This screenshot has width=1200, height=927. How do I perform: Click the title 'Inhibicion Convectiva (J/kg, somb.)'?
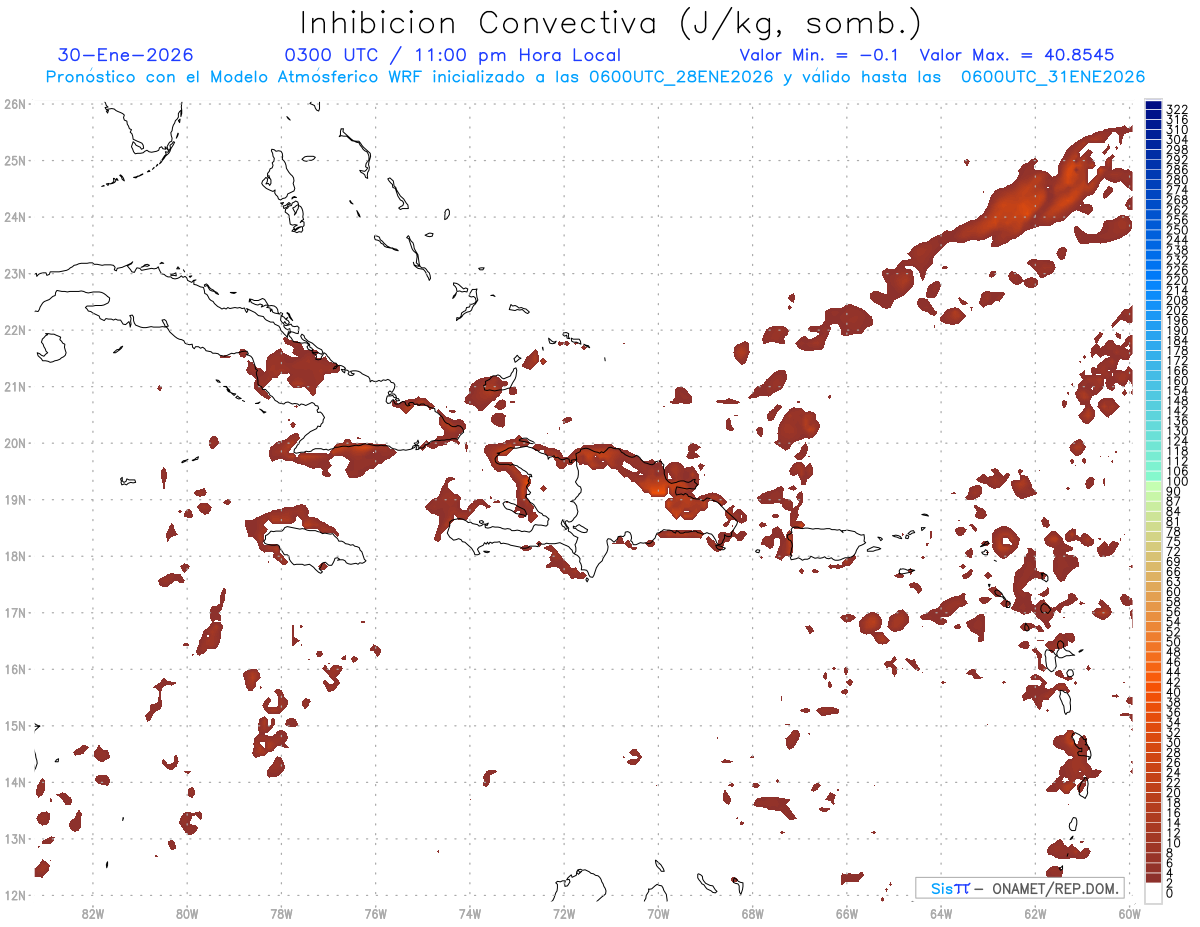click(x=611, y=24)
